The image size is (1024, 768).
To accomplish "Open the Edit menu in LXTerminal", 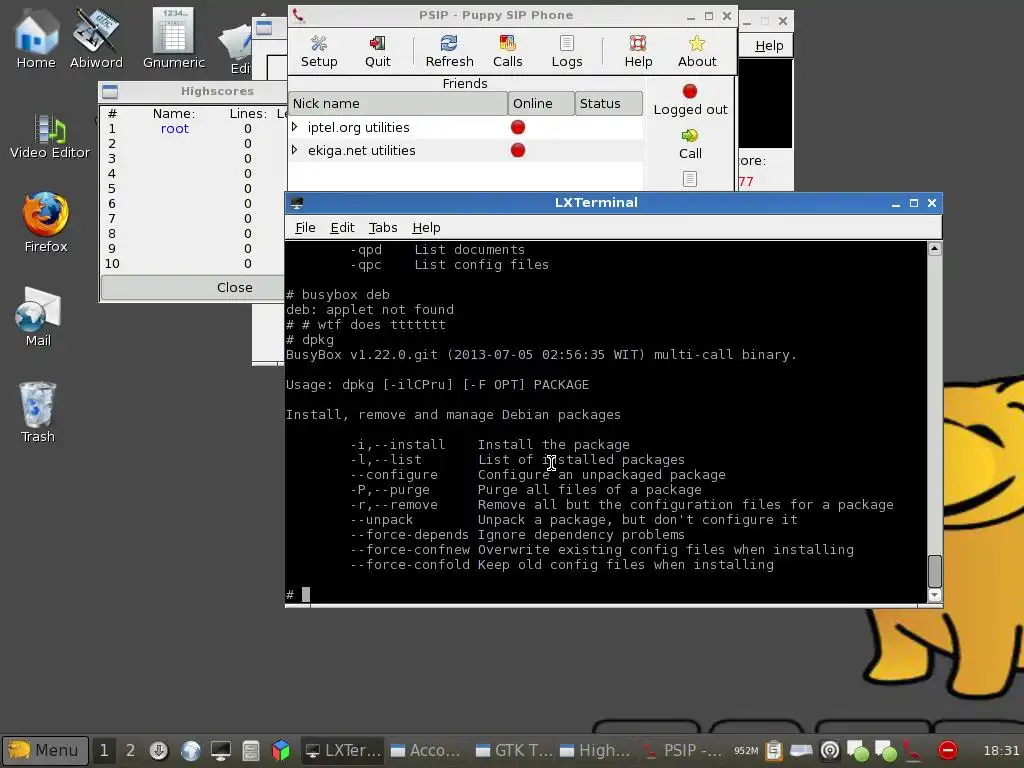I will point(342,227).
